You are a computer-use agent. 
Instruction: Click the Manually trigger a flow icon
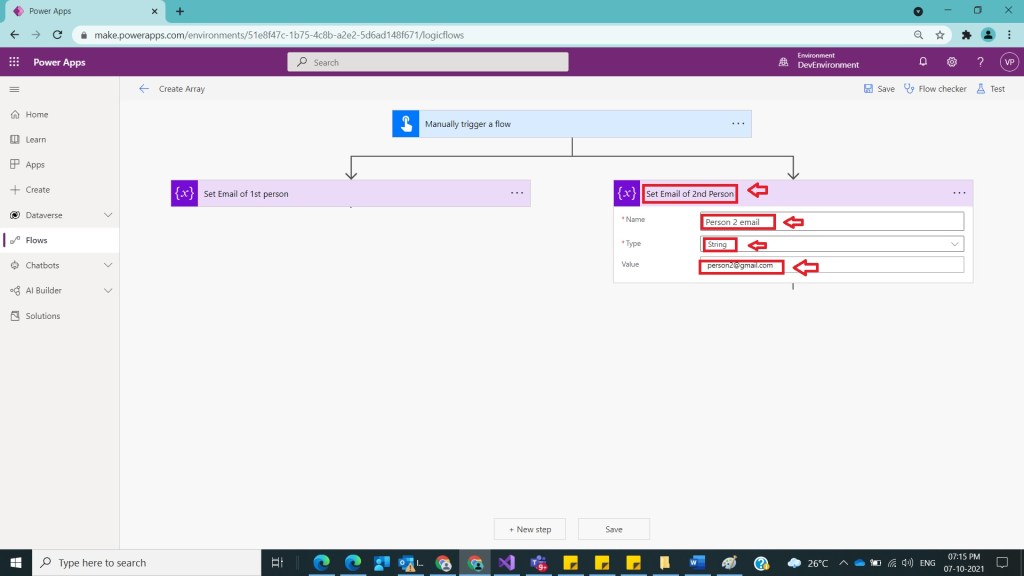point(405,124)
